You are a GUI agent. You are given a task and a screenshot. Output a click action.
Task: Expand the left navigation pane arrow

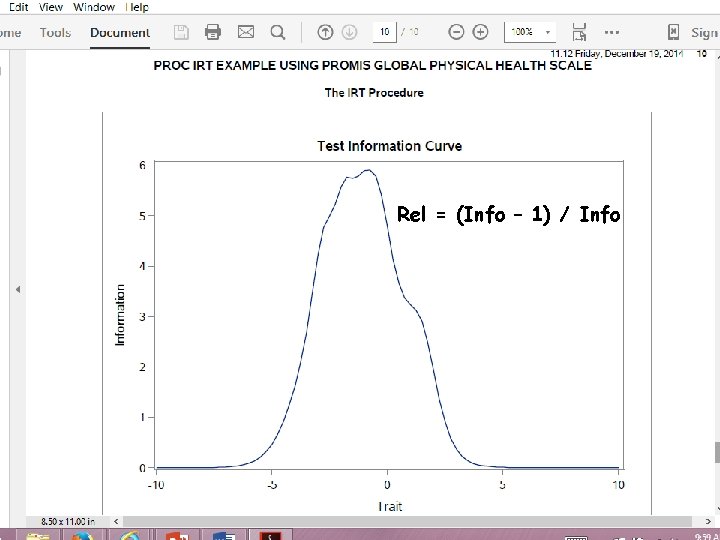pyautogui.click(x=18, y=289)
